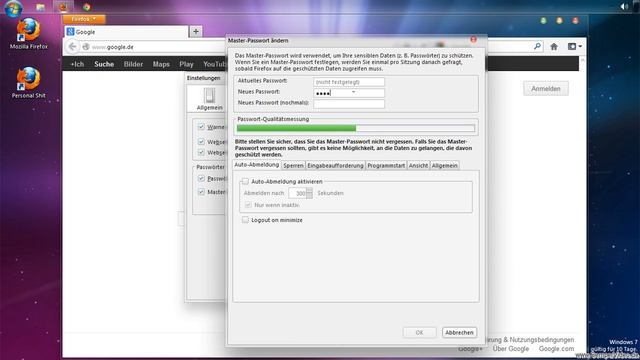640x360 pixels.
Task: Open Nutzungsbedingungen footer link
Action: pos(542,340)
